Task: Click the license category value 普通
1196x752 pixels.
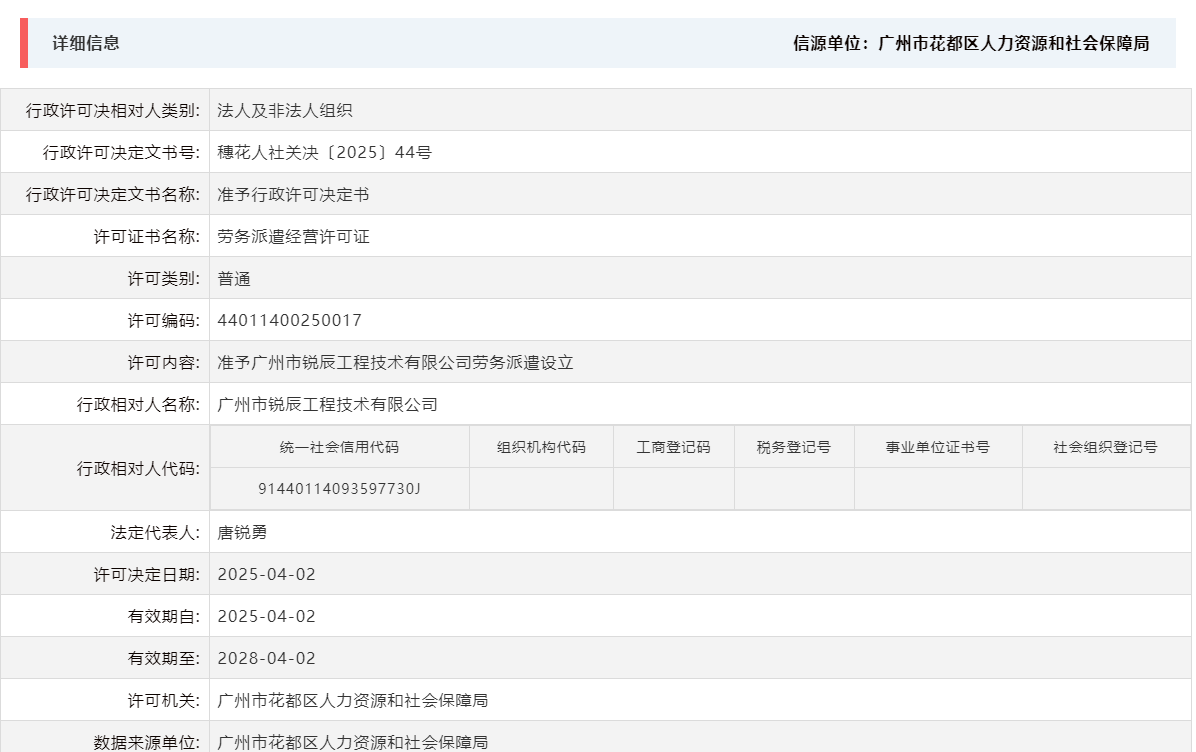Action: (x=232, y=278)
